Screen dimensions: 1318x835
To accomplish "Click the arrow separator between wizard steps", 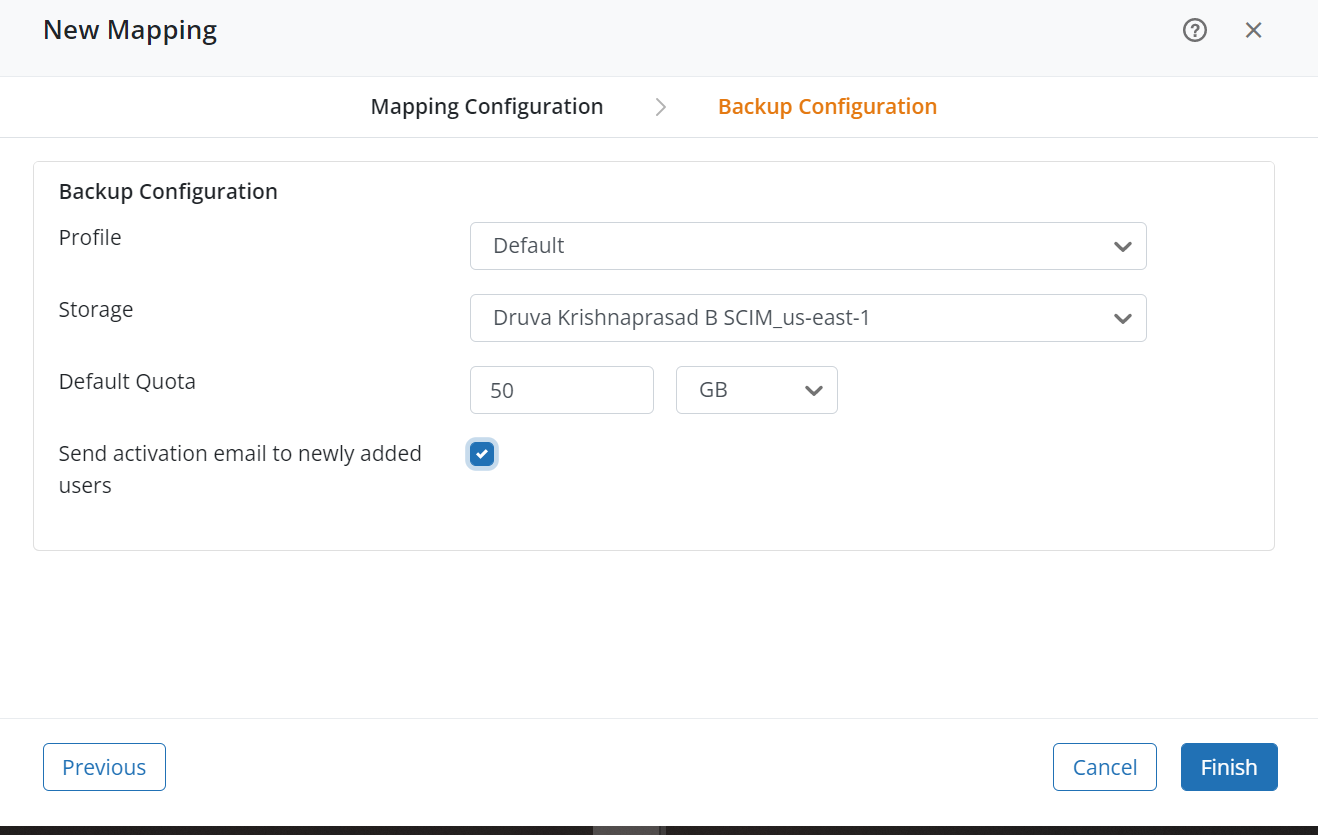I will [x=661, y=107].
